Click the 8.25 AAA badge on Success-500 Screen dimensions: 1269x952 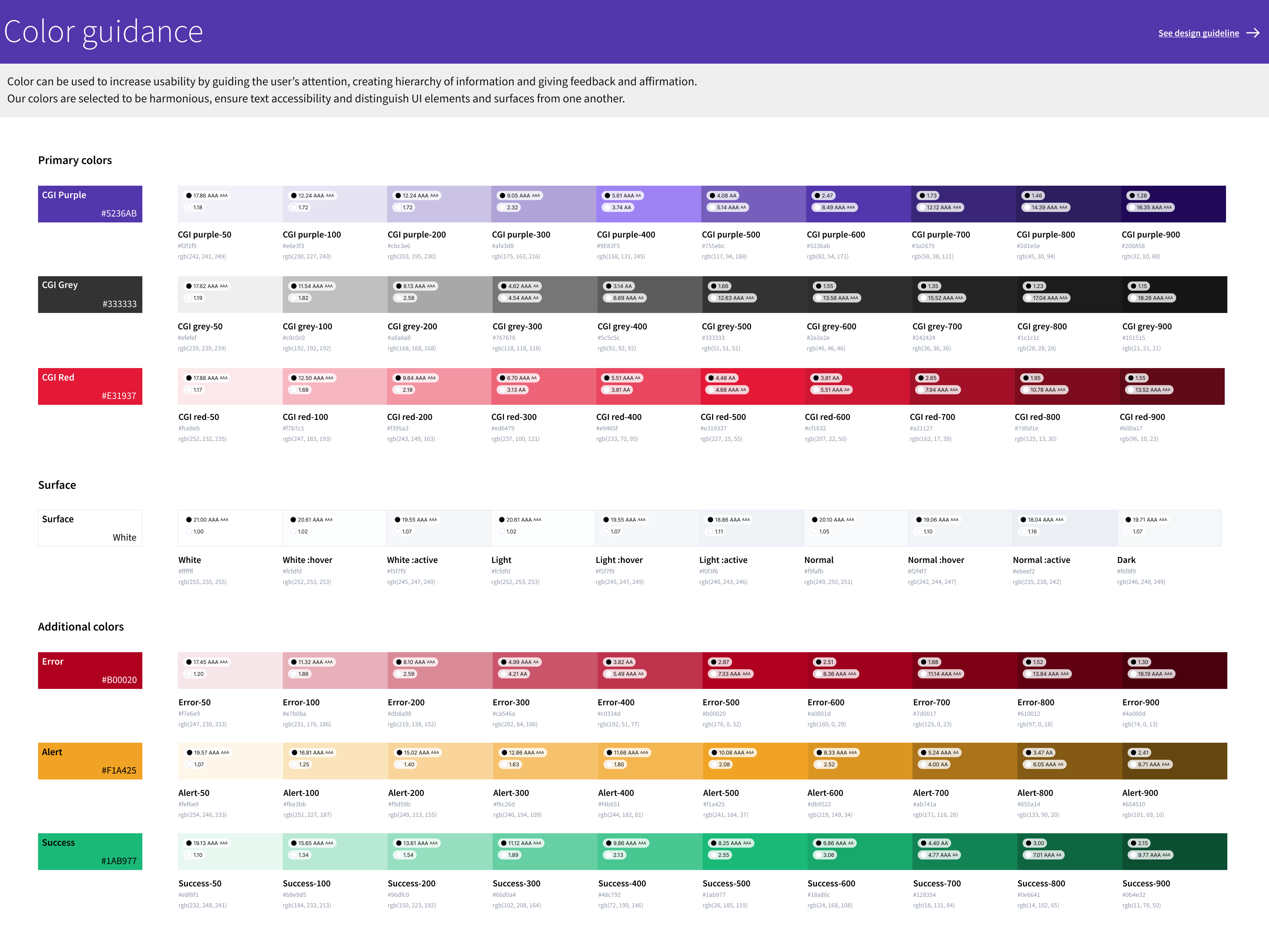[x=730, y=843]
